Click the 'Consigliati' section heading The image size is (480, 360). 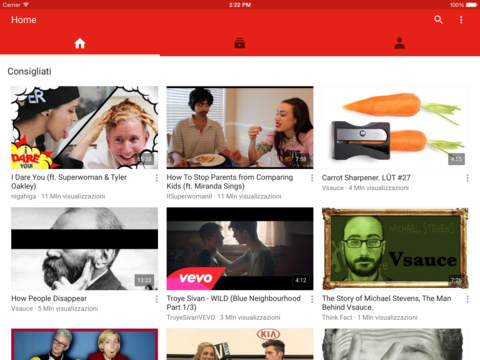coord(29,71)
